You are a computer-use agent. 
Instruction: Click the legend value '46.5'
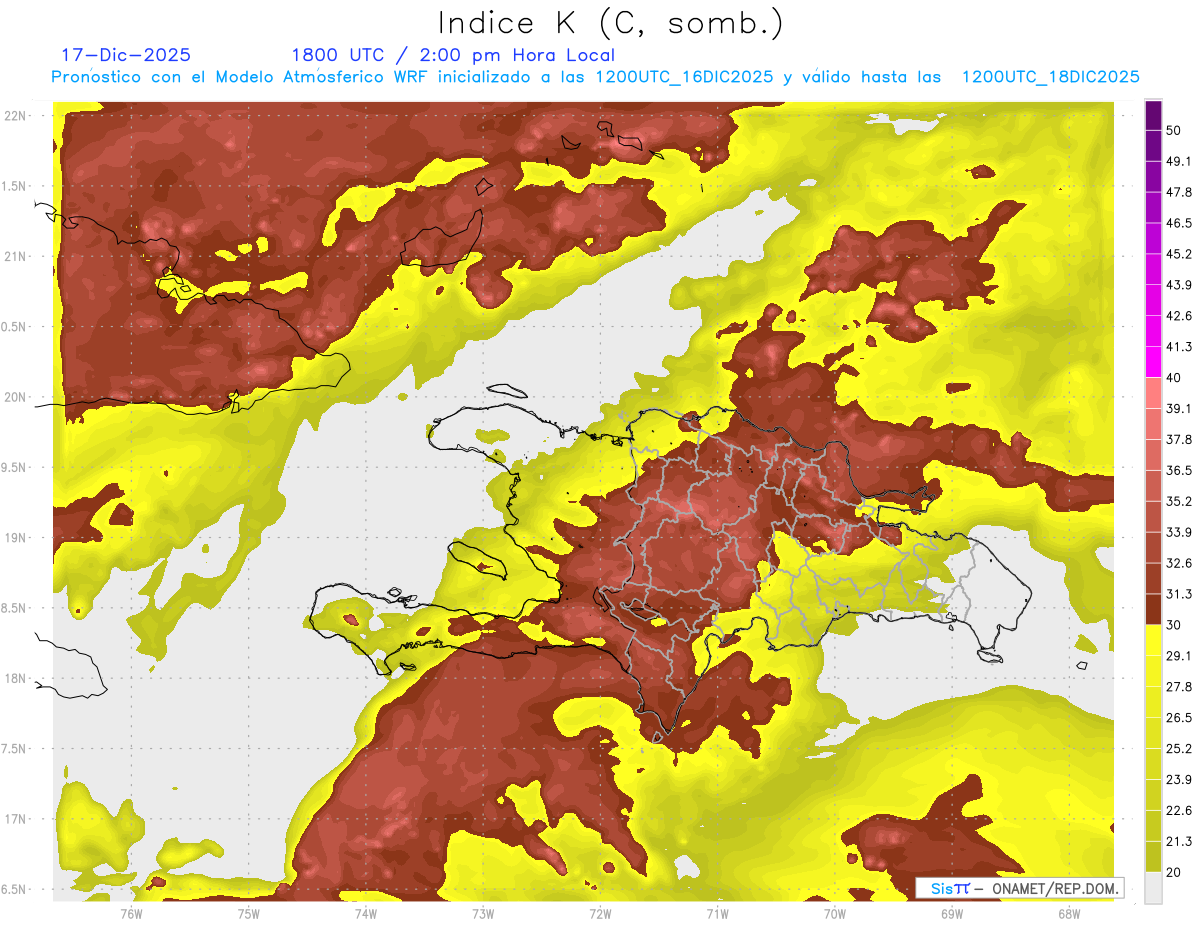click(x=1179, y=223)
